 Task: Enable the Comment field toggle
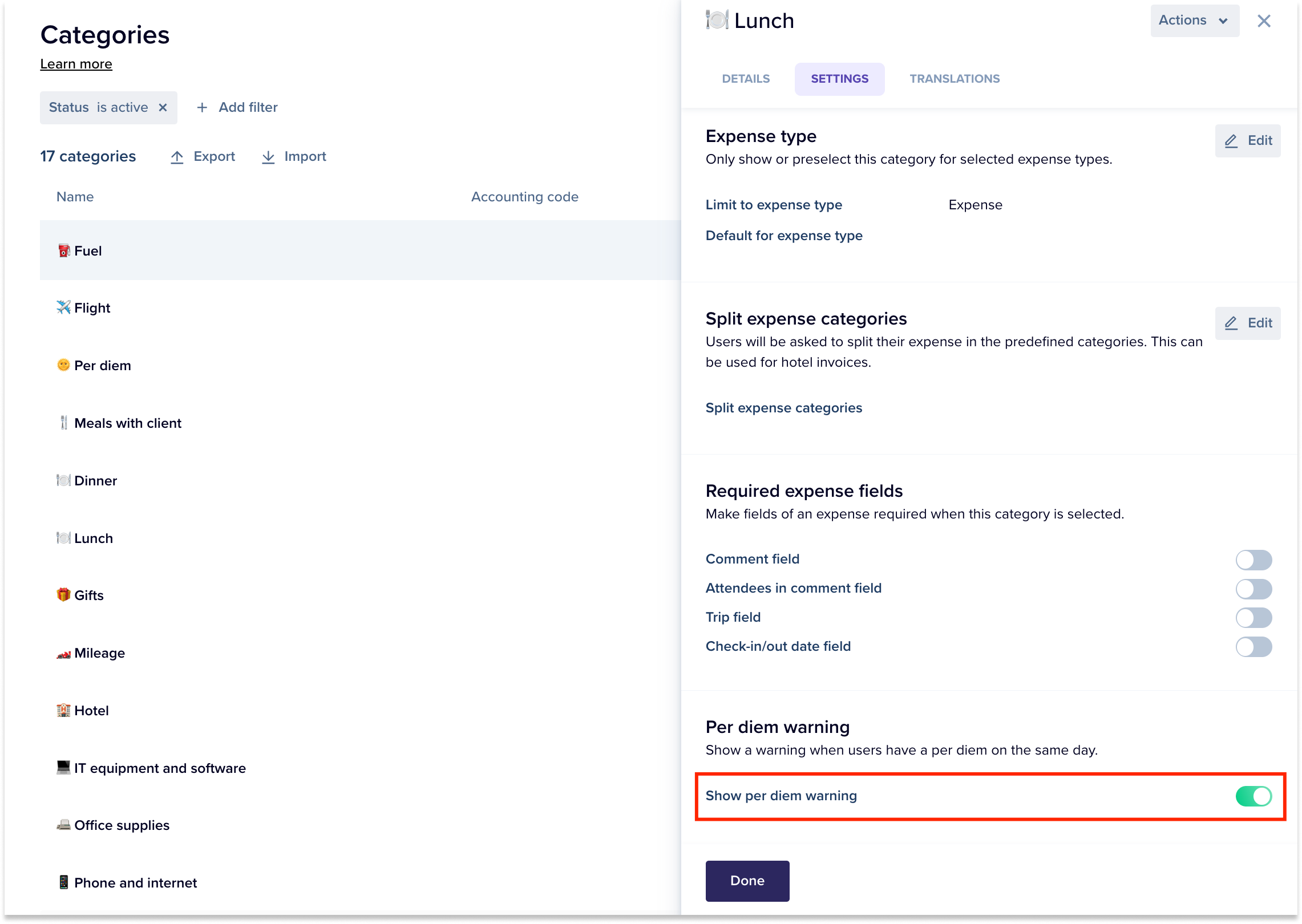coord(1254,560)
